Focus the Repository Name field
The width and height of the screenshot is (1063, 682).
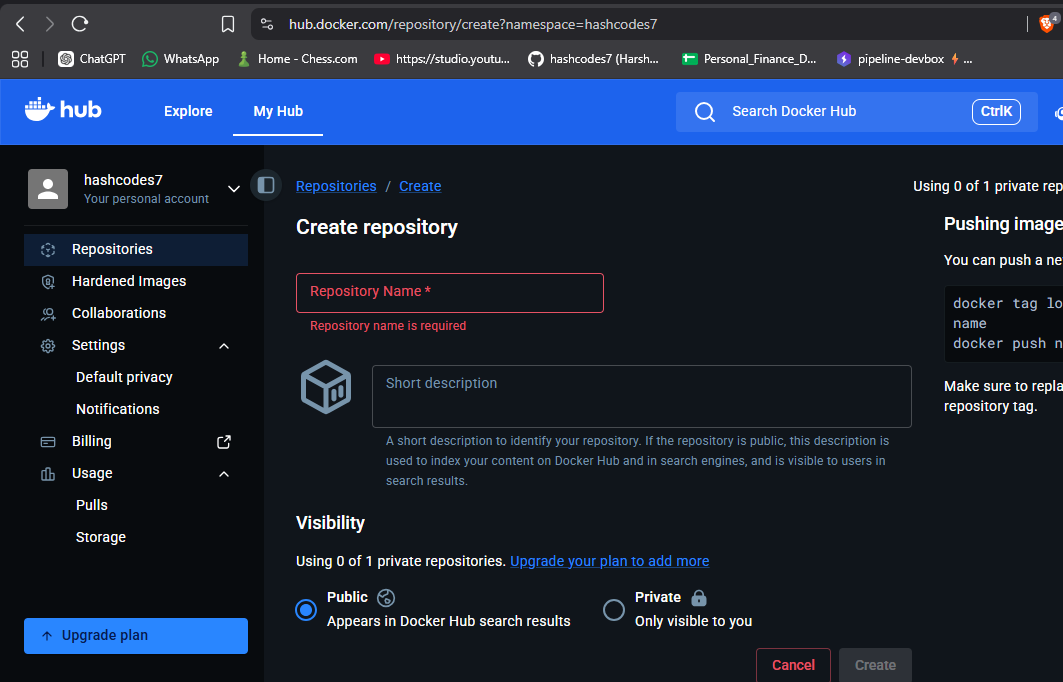(449, 293)
